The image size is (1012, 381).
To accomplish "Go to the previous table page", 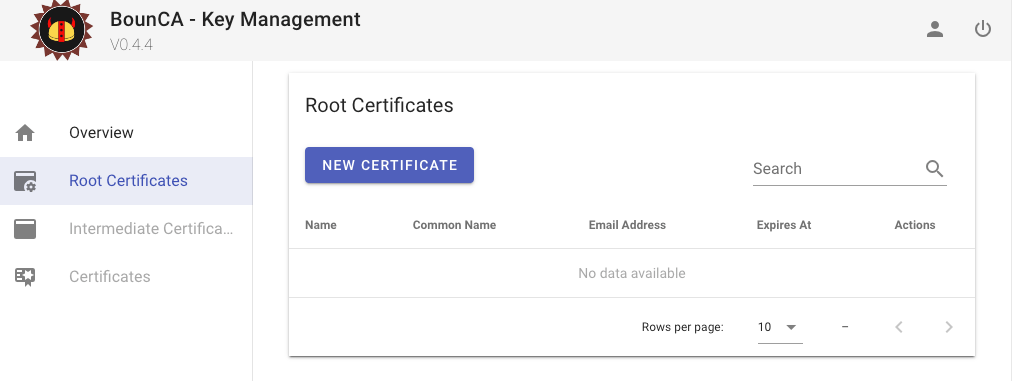I will (x=899, y=327).
